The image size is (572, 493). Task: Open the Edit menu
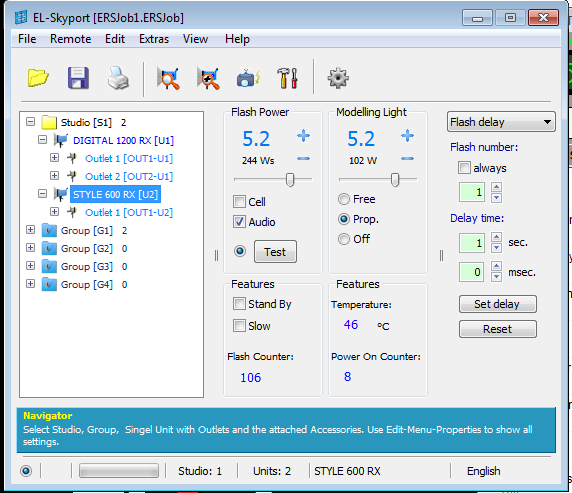click(115, 39)
